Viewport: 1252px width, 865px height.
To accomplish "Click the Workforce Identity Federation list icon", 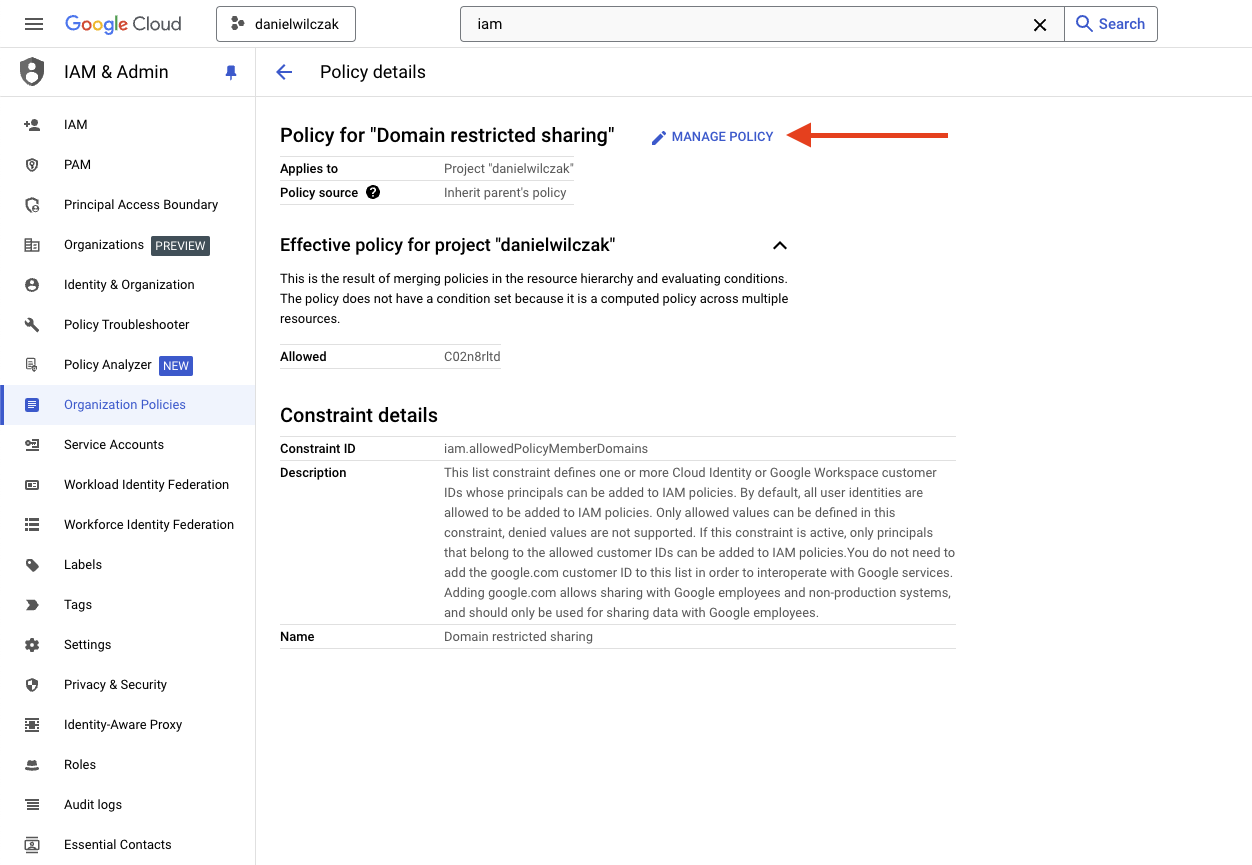I will click(32, 525).
